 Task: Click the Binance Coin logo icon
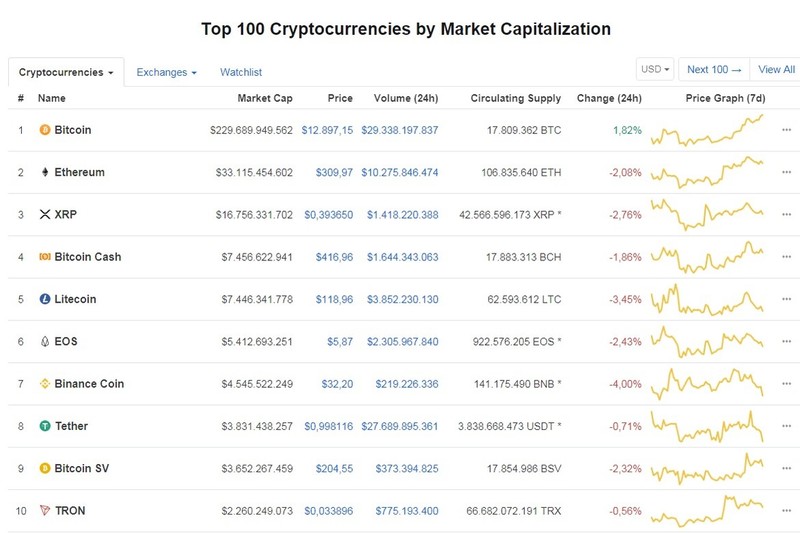point(45,384)
